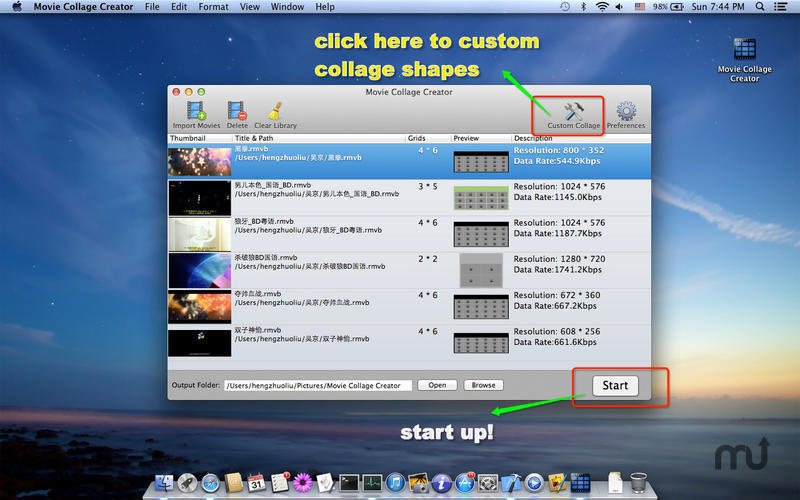800x500 pixels.
Task: Click the Browse button for output folder
Action: click(484, 385)
